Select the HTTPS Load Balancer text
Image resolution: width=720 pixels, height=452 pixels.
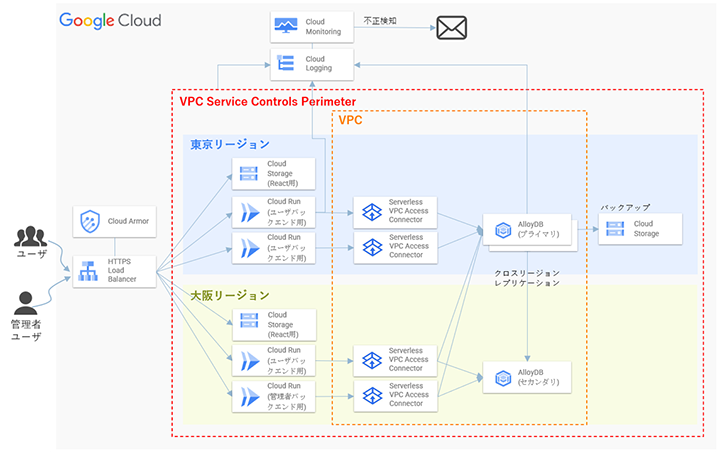[122, 270]
